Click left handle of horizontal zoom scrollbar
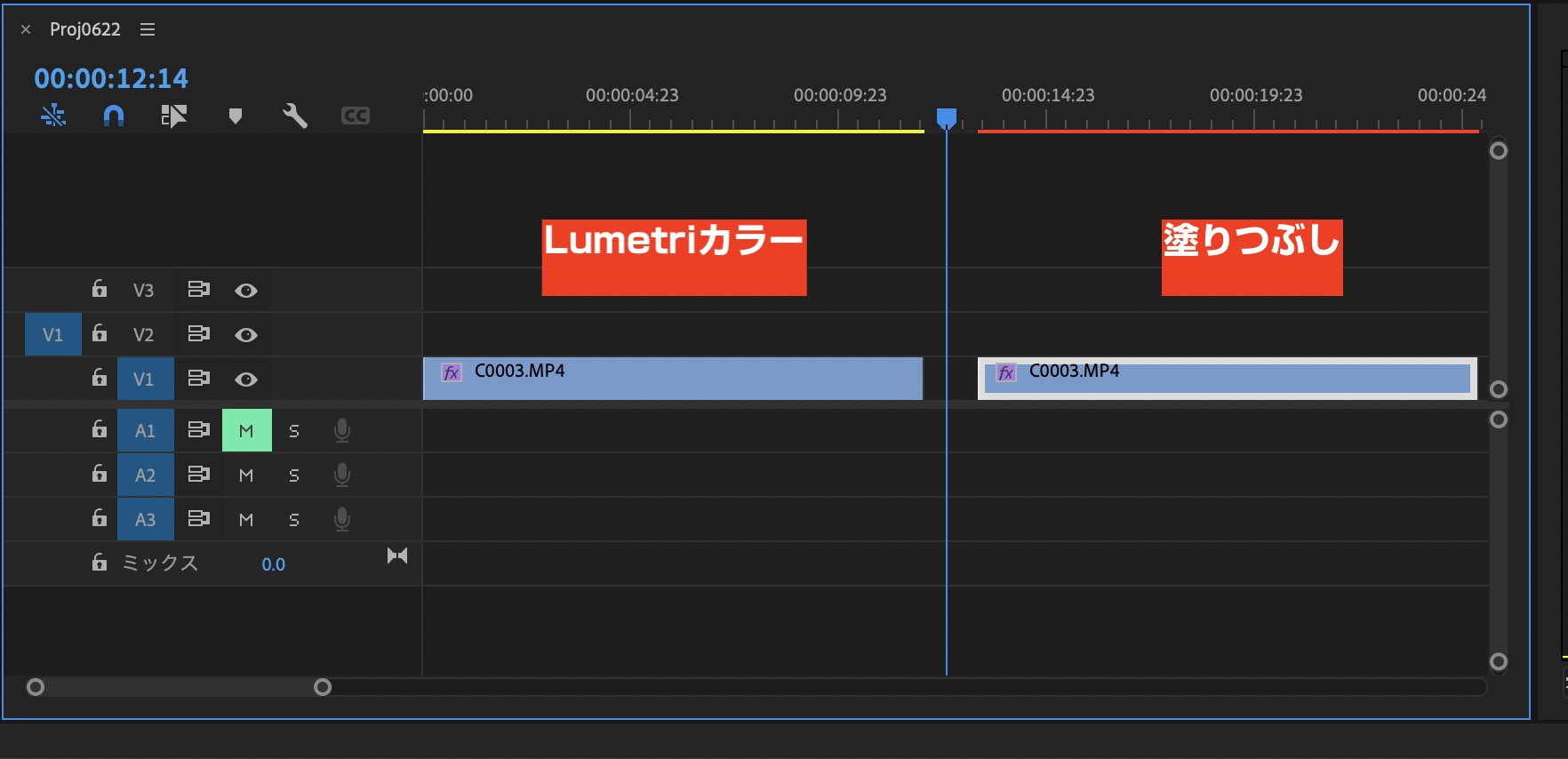Viewport: 1568px width, 759px height. pyautogui.click(x=36, y=687)
